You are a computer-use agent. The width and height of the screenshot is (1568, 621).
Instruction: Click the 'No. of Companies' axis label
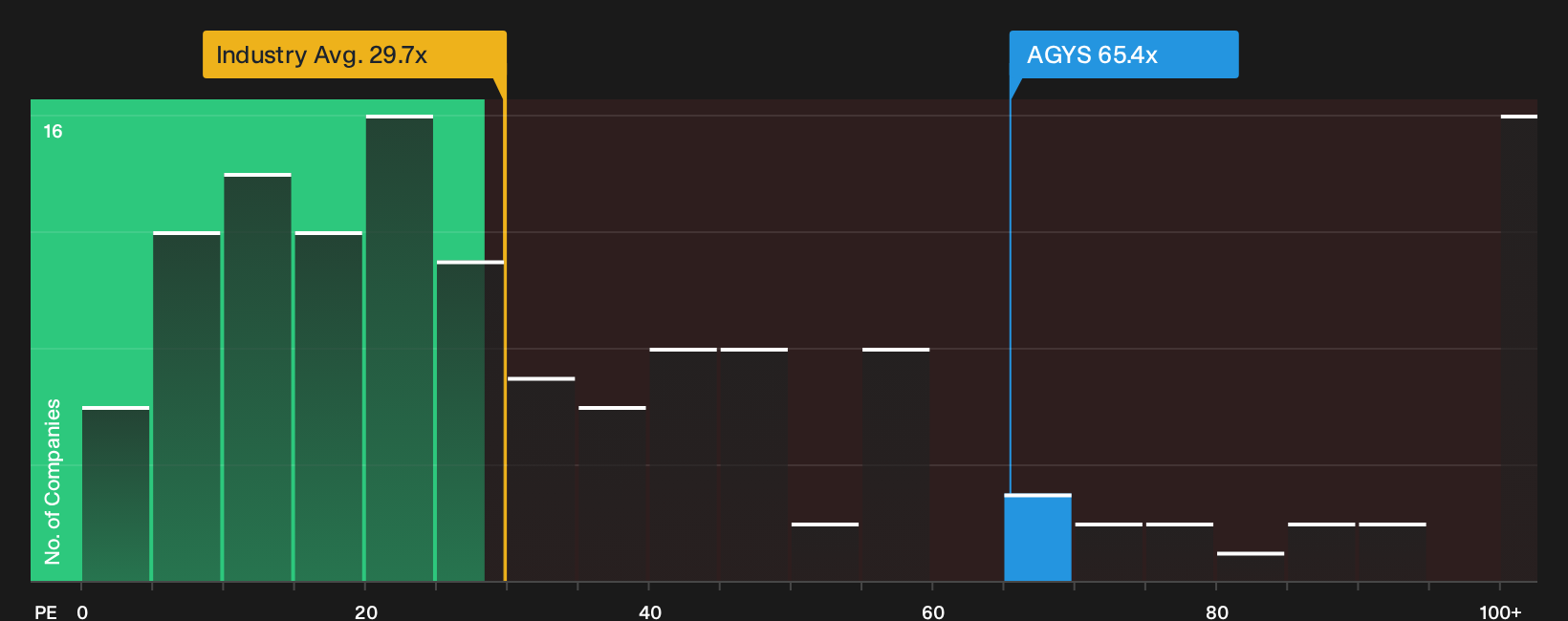[53, 482]
